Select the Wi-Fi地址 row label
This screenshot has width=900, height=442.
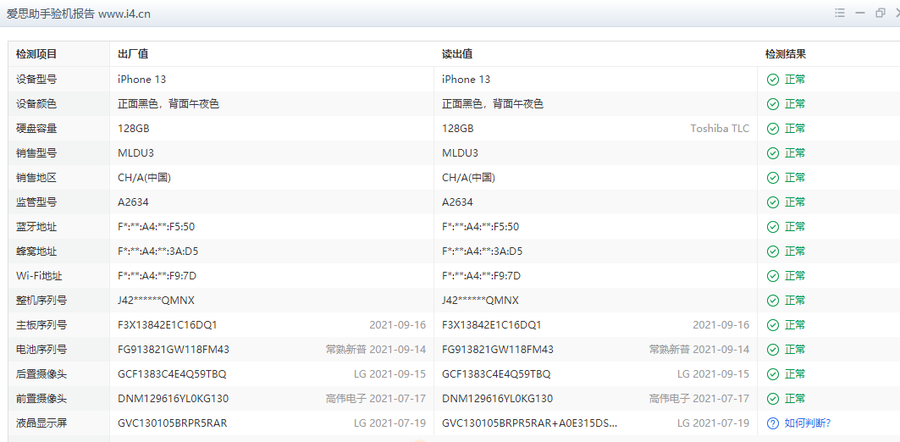tap(39, 276)
